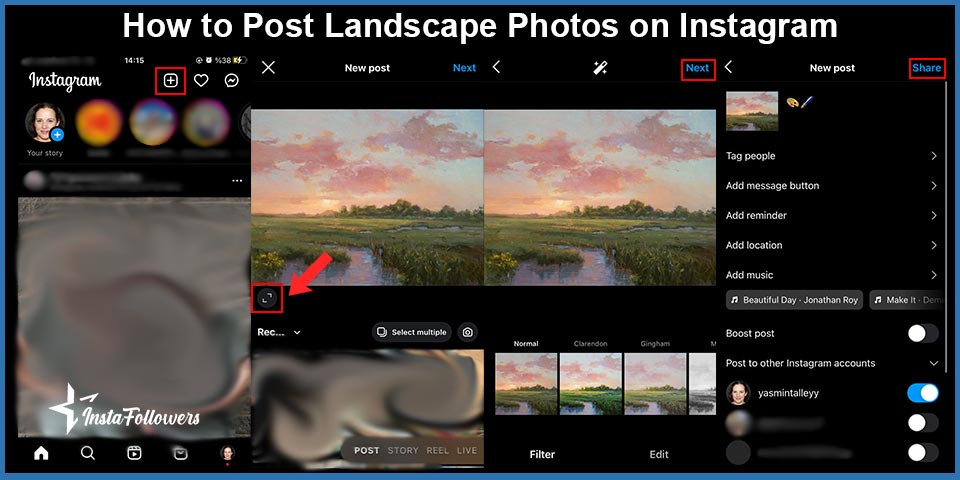Tap Share to publish the post

coord(926,68)
